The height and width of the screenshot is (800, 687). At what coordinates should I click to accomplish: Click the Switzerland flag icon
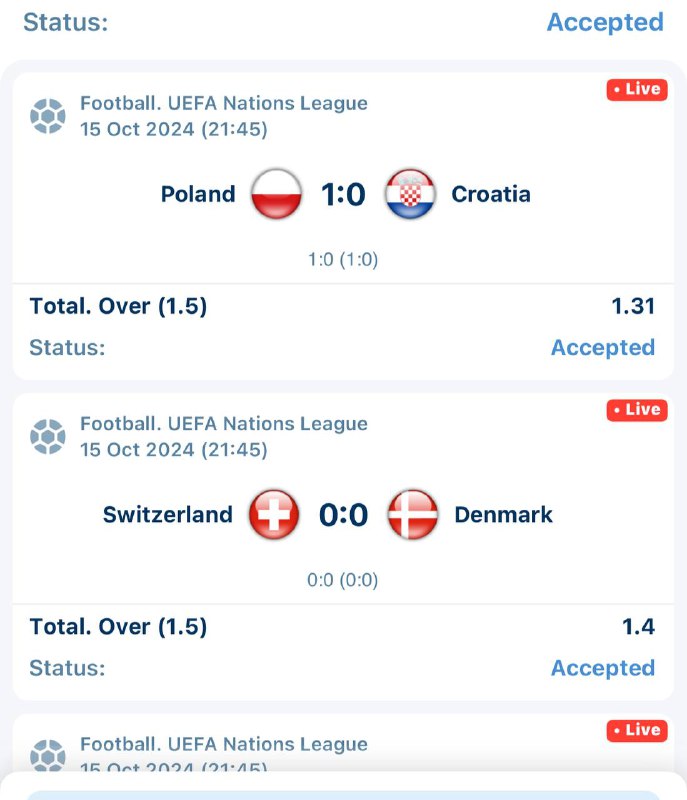click(274, 515)
